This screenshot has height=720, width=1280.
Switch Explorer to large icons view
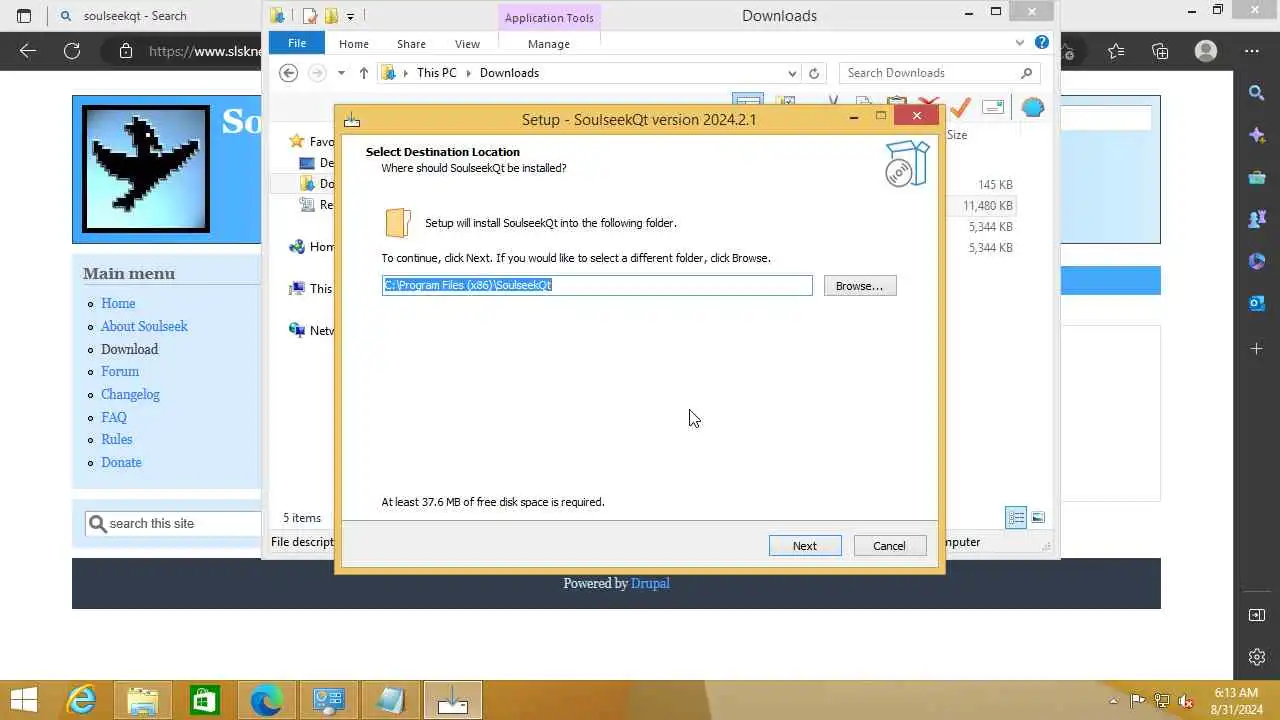[x=1038, y=518]
